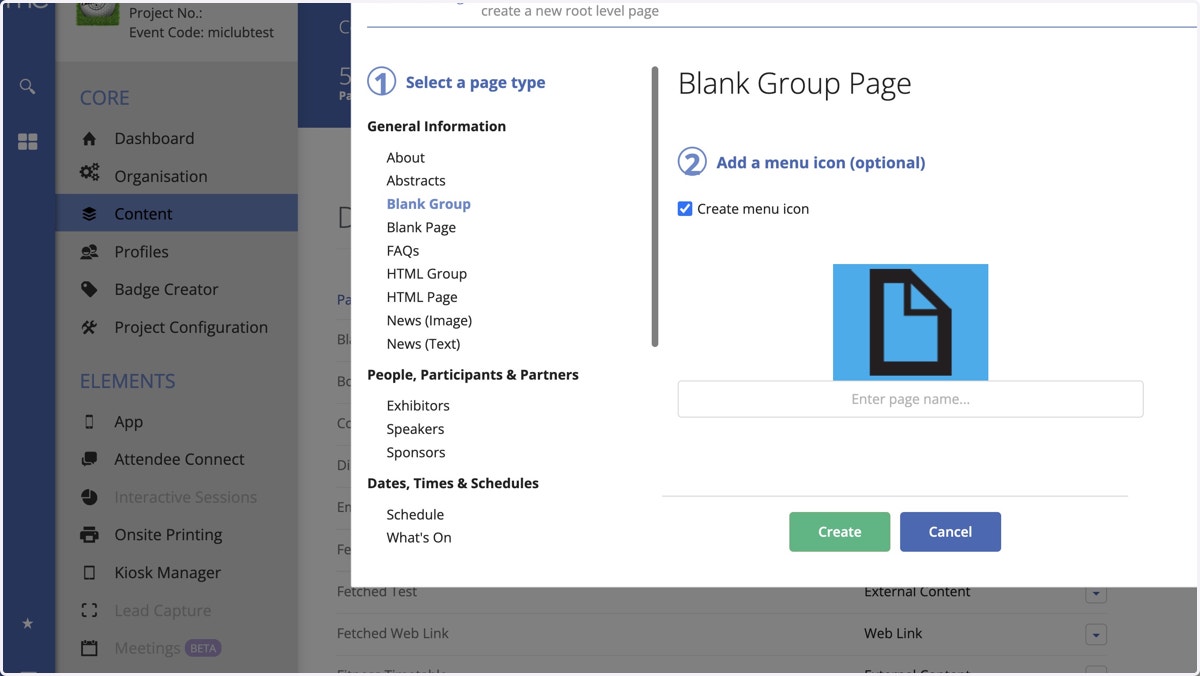The width and height of the screenshot is (1200, 676).
Task: Select About page type
Action: (405, 157)
